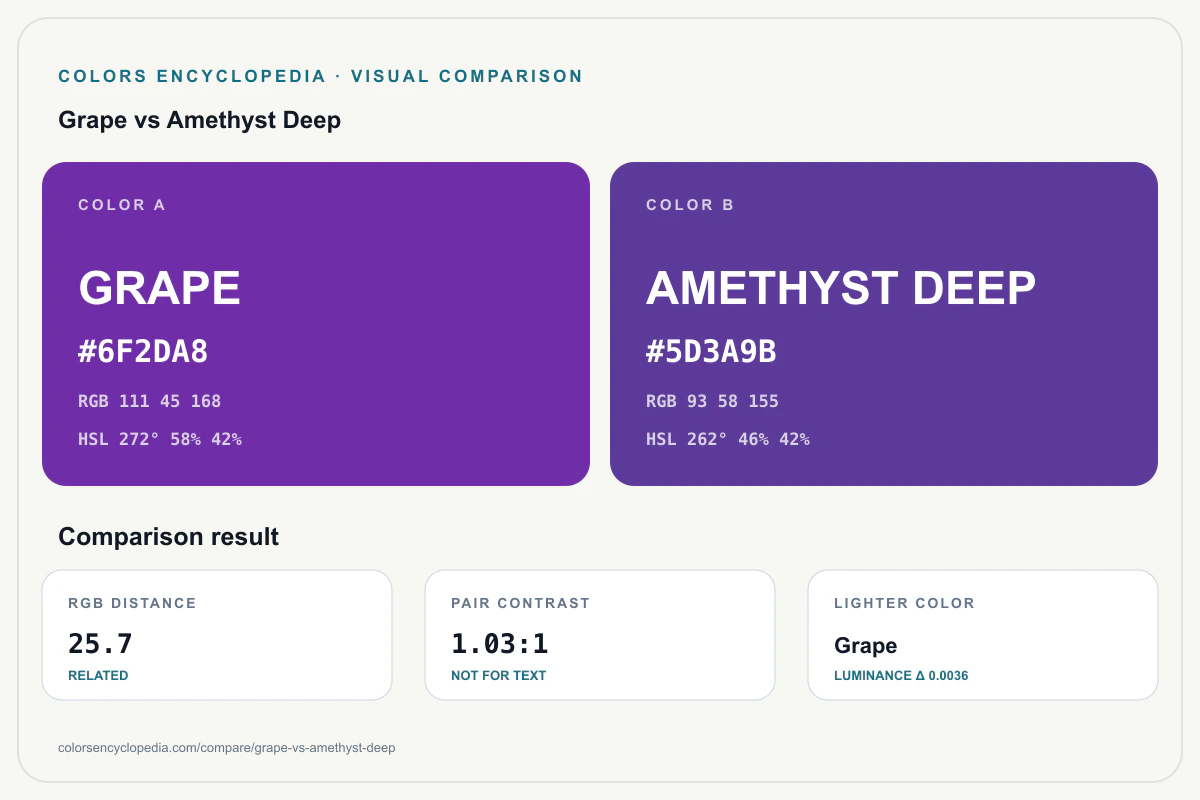The width and height of the screenshot is (1200, 800).
Task: Open the colorsencyclopedia.com compare URL
Action: tap(228, 748)
